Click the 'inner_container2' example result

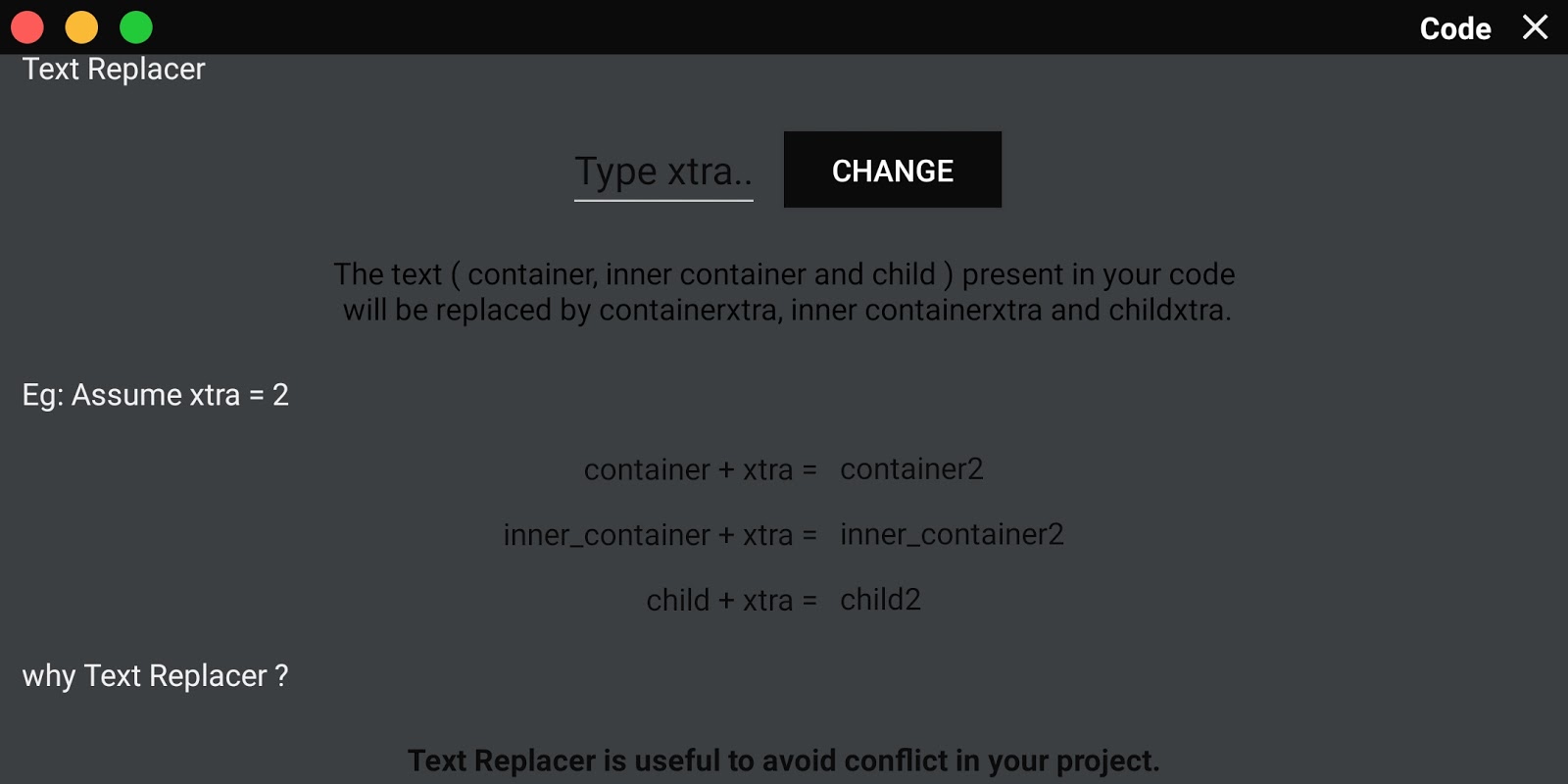pyautogui.click(x=952, y=534)
